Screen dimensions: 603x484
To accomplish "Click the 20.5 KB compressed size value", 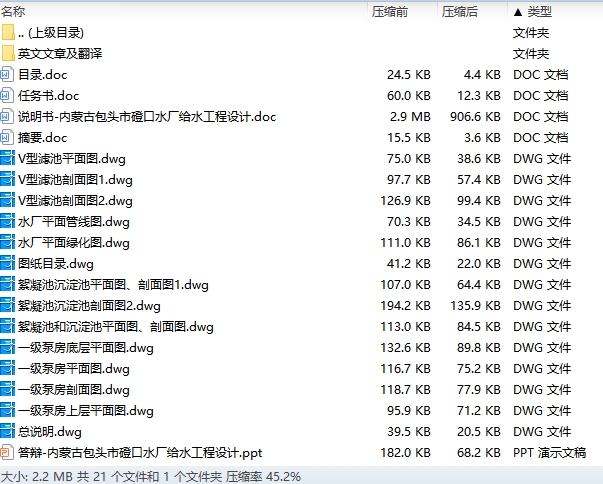I will point(479,432).
